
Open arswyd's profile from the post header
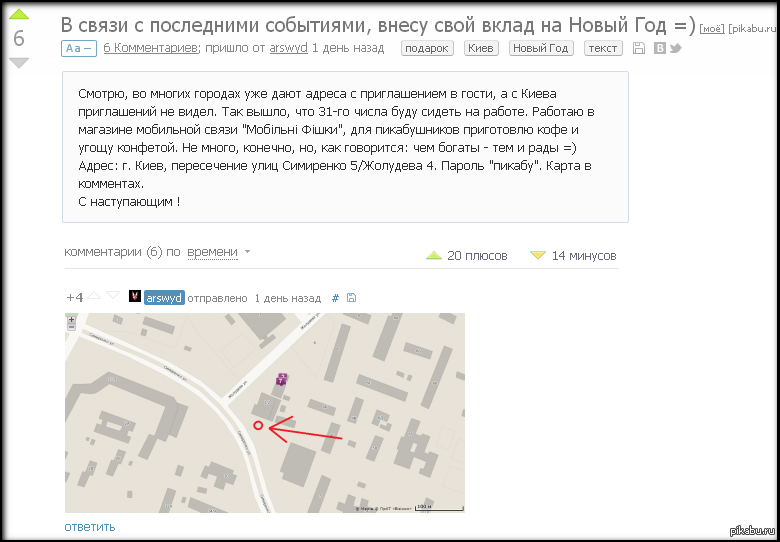tap(289, 48)
